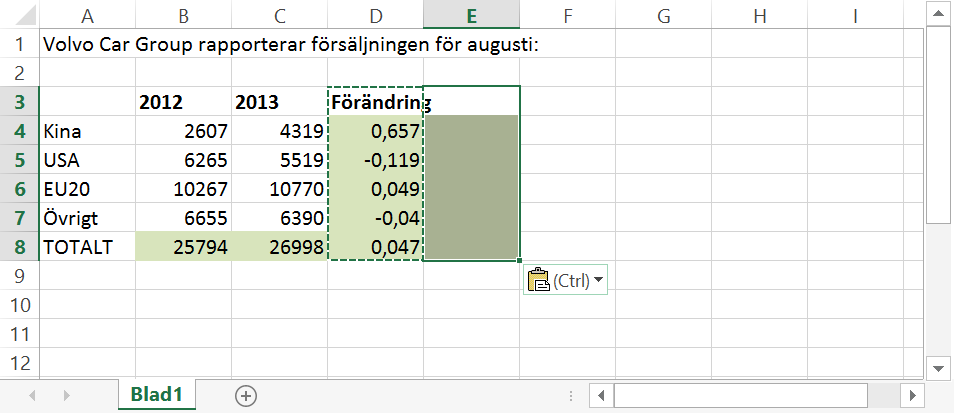Screen dimensions: 954x413
Task: Click horizontal scrollbar right arrow
Action: [x=913, y=396]
